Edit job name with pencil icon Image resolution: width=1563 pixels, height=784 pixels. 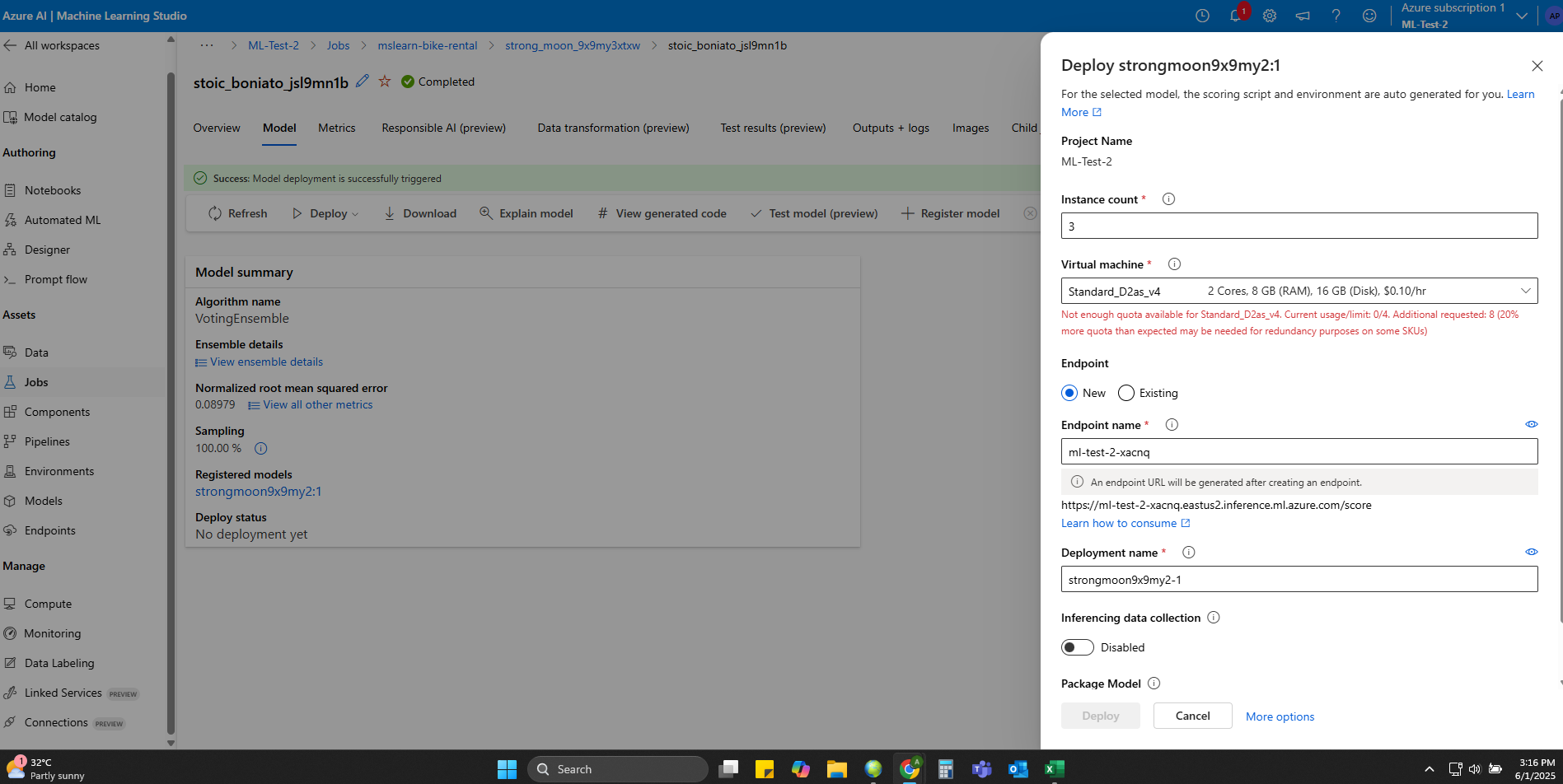point(363,81)
